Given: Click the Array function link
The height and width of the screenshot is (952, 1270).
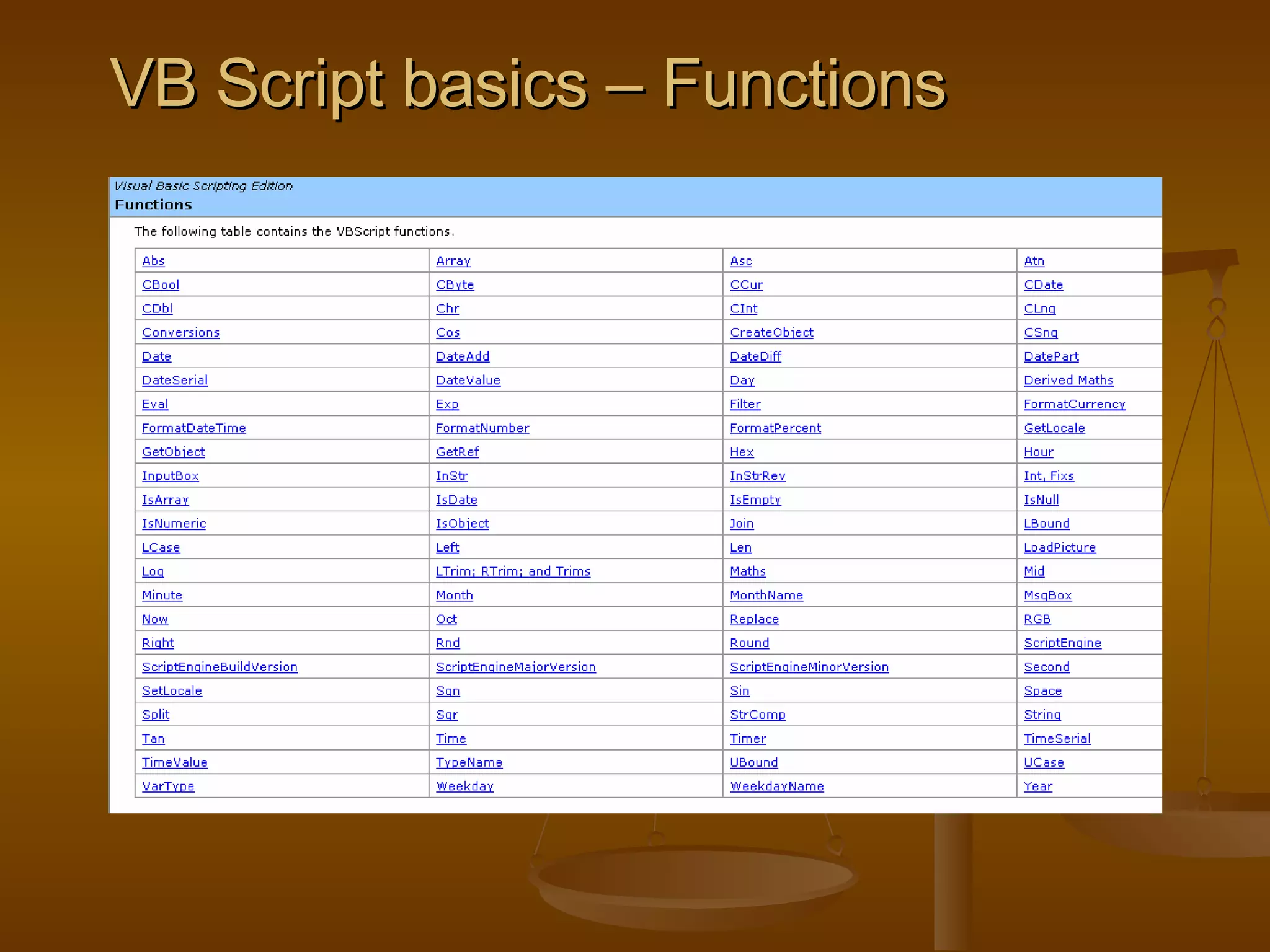Looking at the screenshot, I should 453,261.
